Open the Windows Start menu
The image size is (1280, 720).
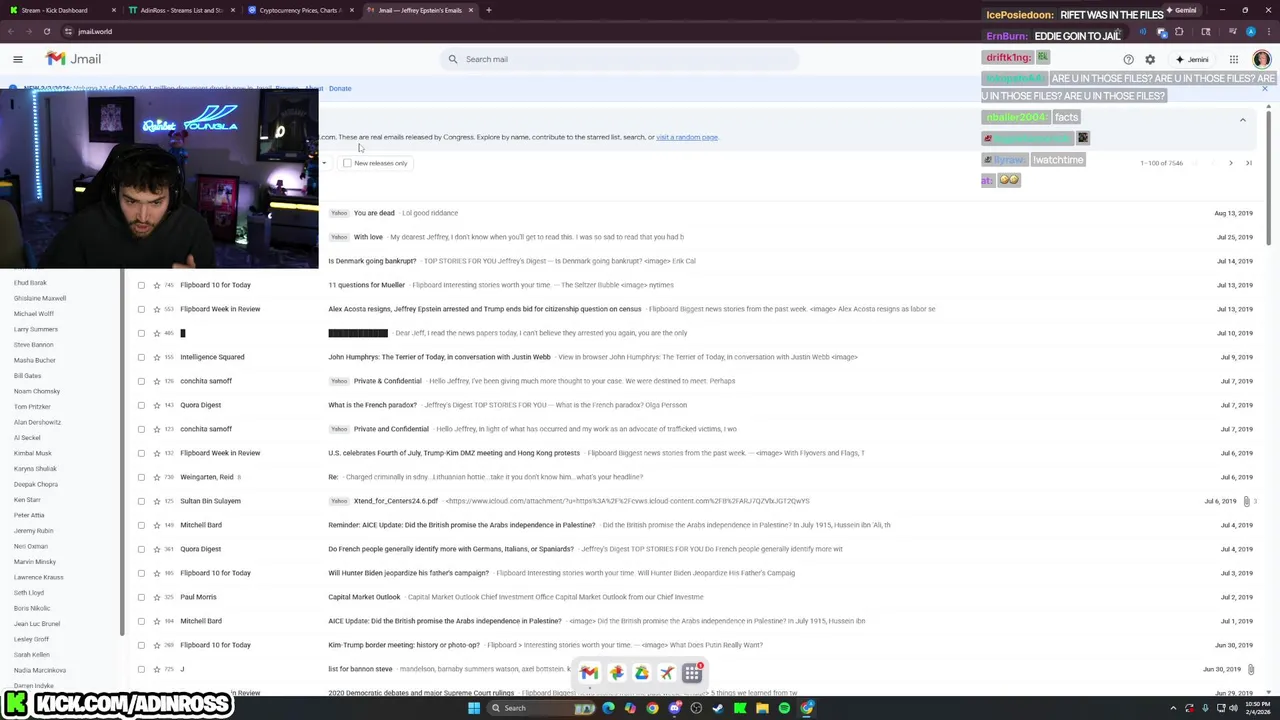click(x=474, y=708)
